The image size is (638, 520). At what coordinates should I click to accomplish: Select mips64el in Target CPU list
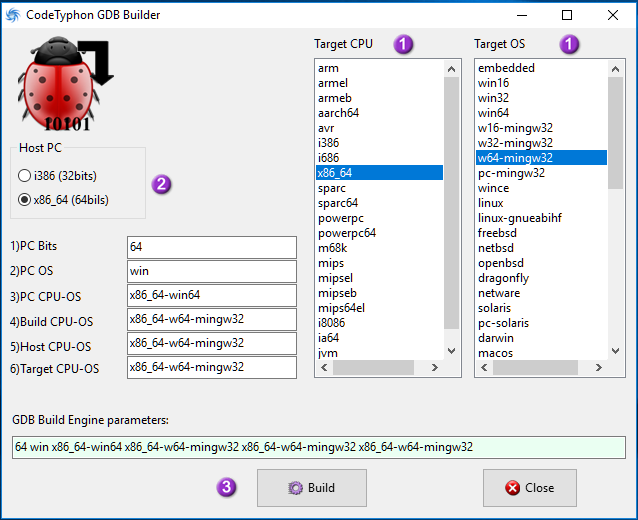(x=379, y=308)
